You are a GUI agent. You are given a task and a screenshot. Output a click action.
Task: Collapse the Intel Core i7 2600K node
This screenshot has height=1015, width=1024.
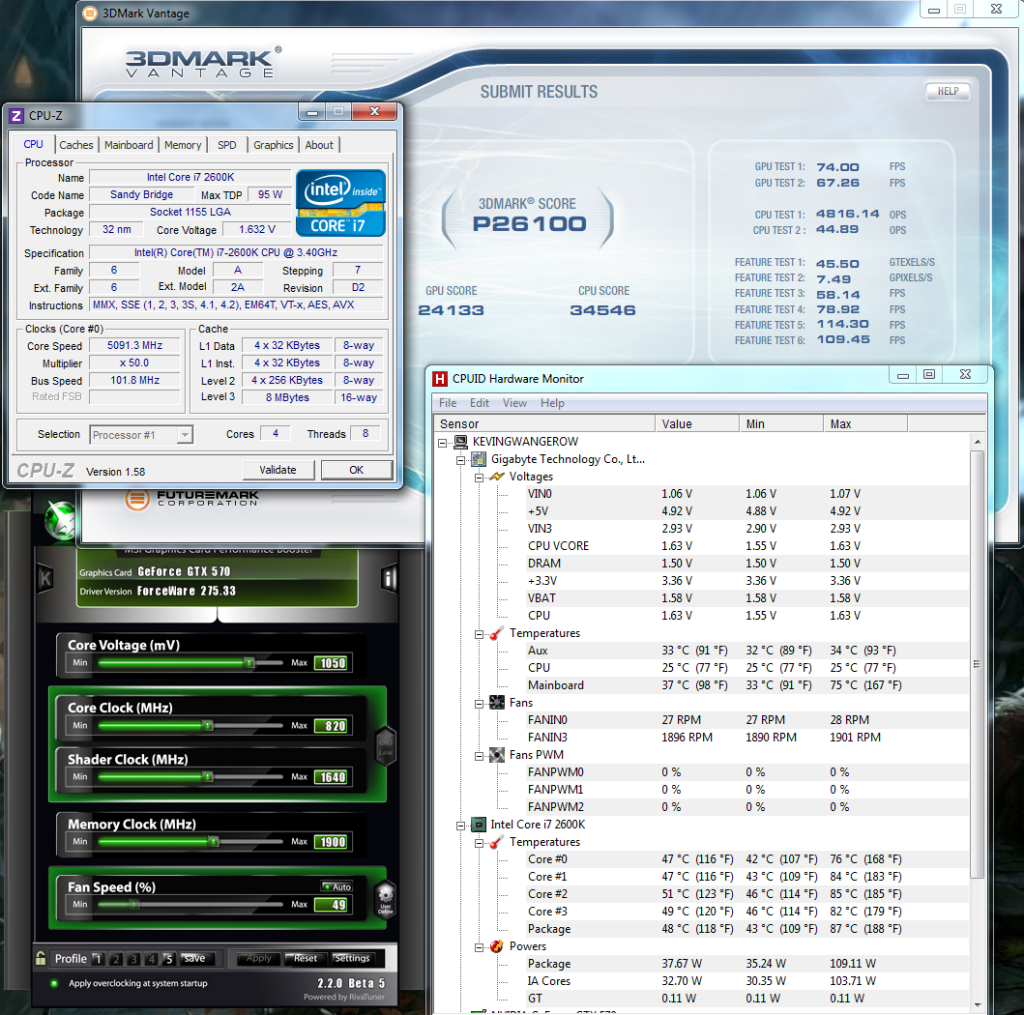point(461,826)
